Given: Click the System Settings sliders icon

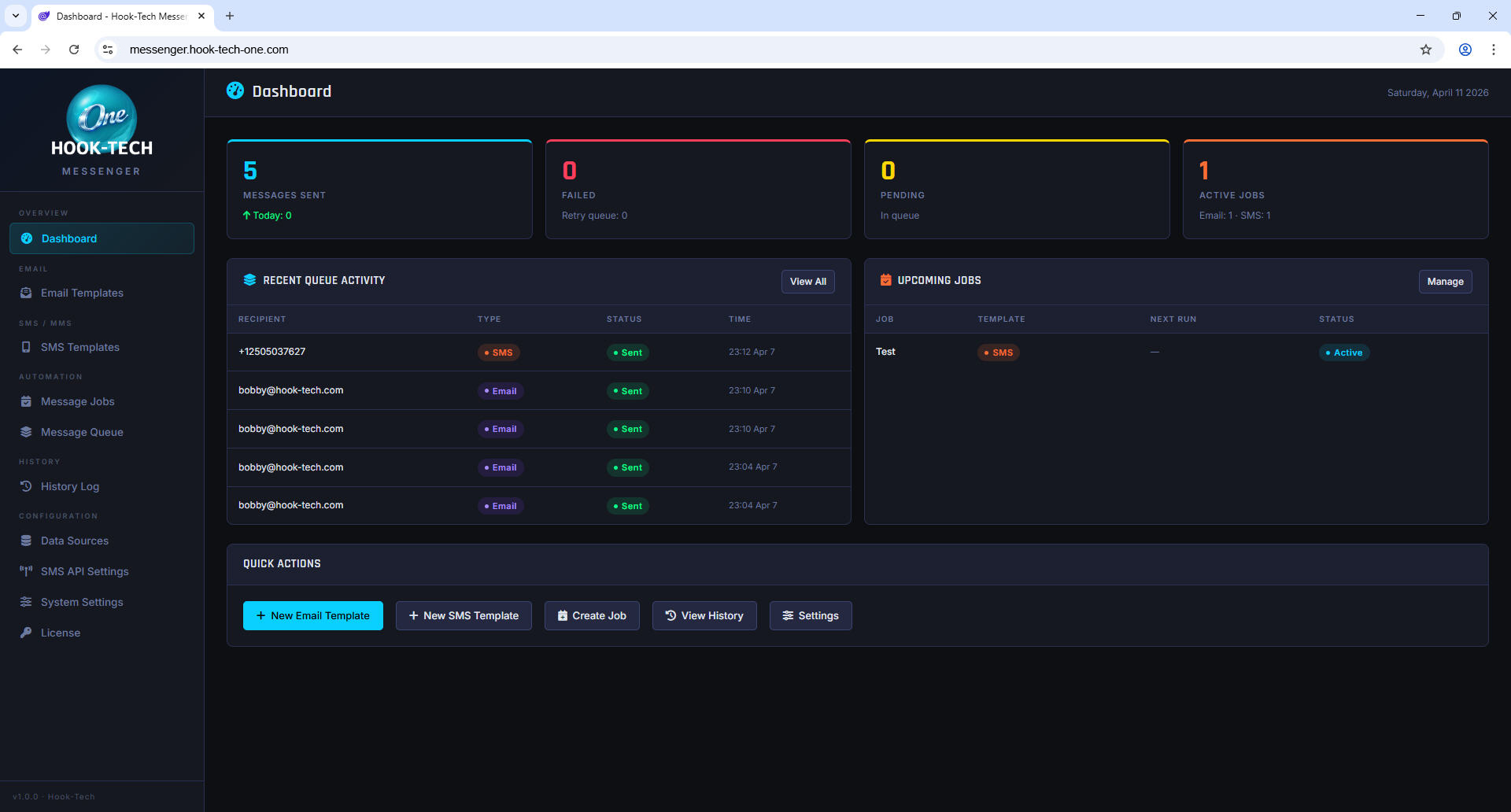Looking at the screenshot, I should [x=26, y=601].
